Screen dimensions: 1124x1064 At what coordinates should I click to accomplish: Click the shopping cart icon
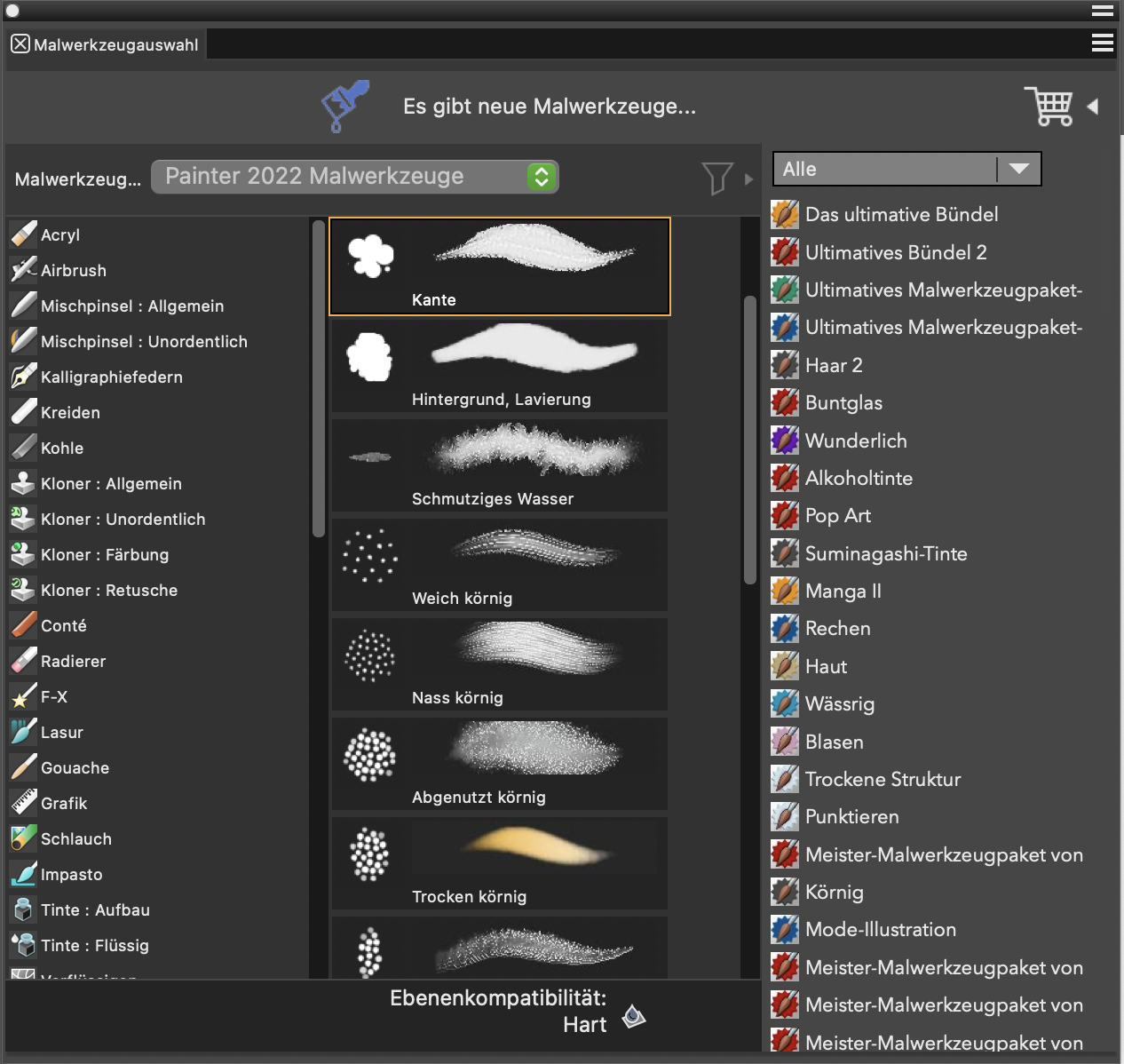pyautogui.click(x=1049, y=107)
